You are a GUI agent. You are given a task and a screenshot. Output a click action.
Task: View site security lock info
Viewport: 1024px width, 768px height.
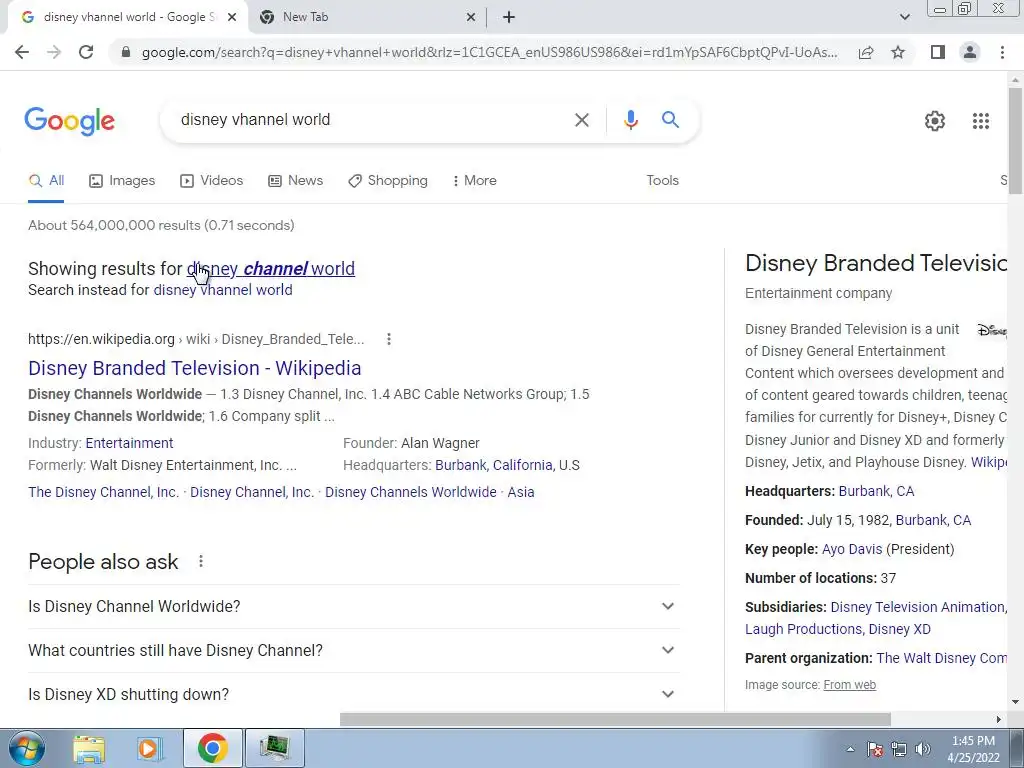pos(126,52)
